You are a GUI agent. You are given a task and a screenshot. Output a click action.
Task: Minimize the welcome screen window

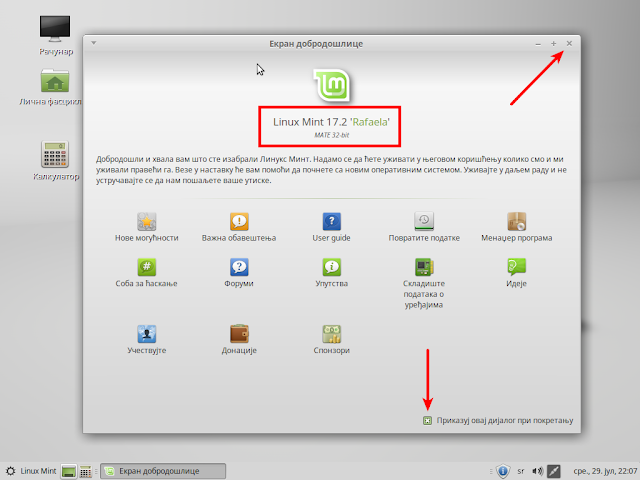538,44
